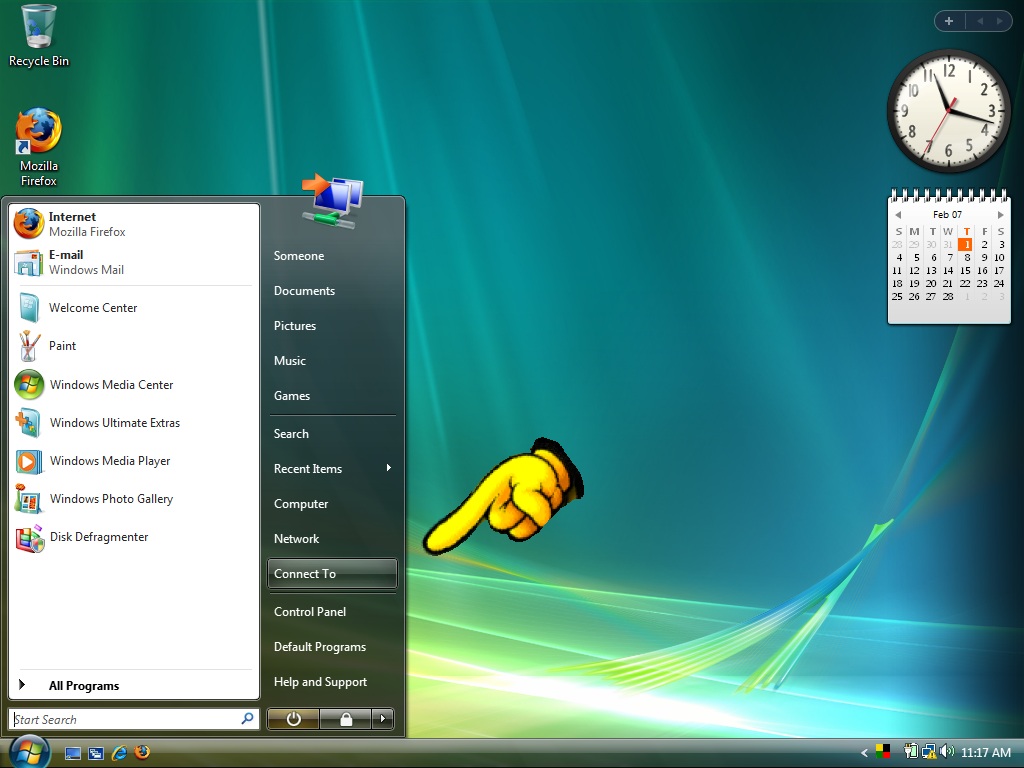Click the network warning tray icon
Image resolution: width=1024 pixels, height=768 pixels.
point(929,752)
